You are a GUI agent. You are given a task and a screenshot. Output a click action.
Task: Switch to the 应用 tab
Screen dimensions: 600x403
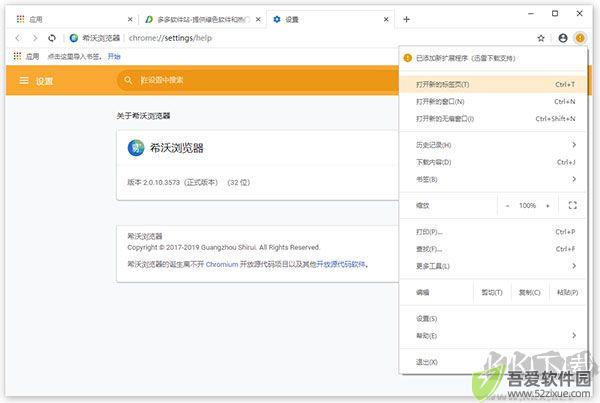coord(73,19)
